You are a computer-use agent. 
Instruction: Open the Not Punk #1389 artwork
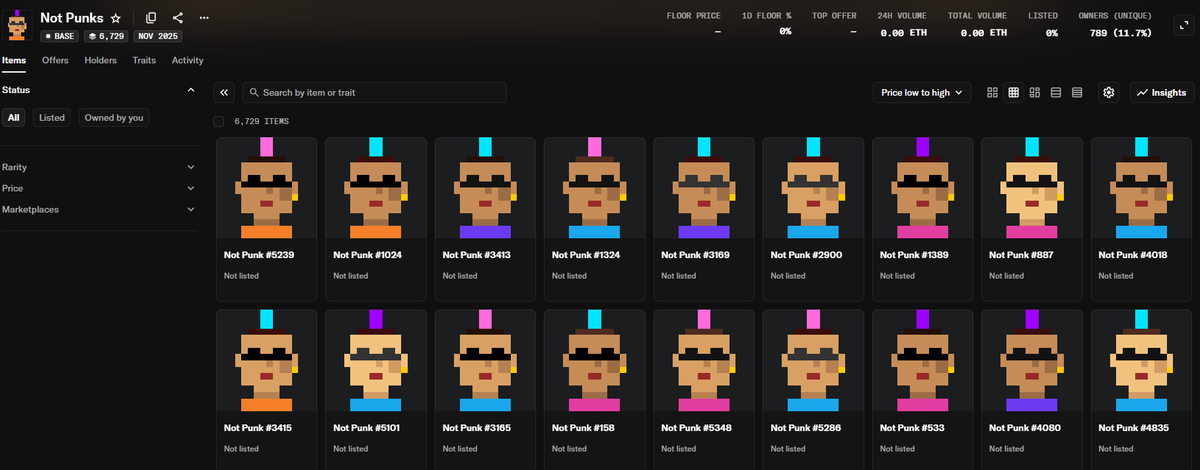(922, 188)
